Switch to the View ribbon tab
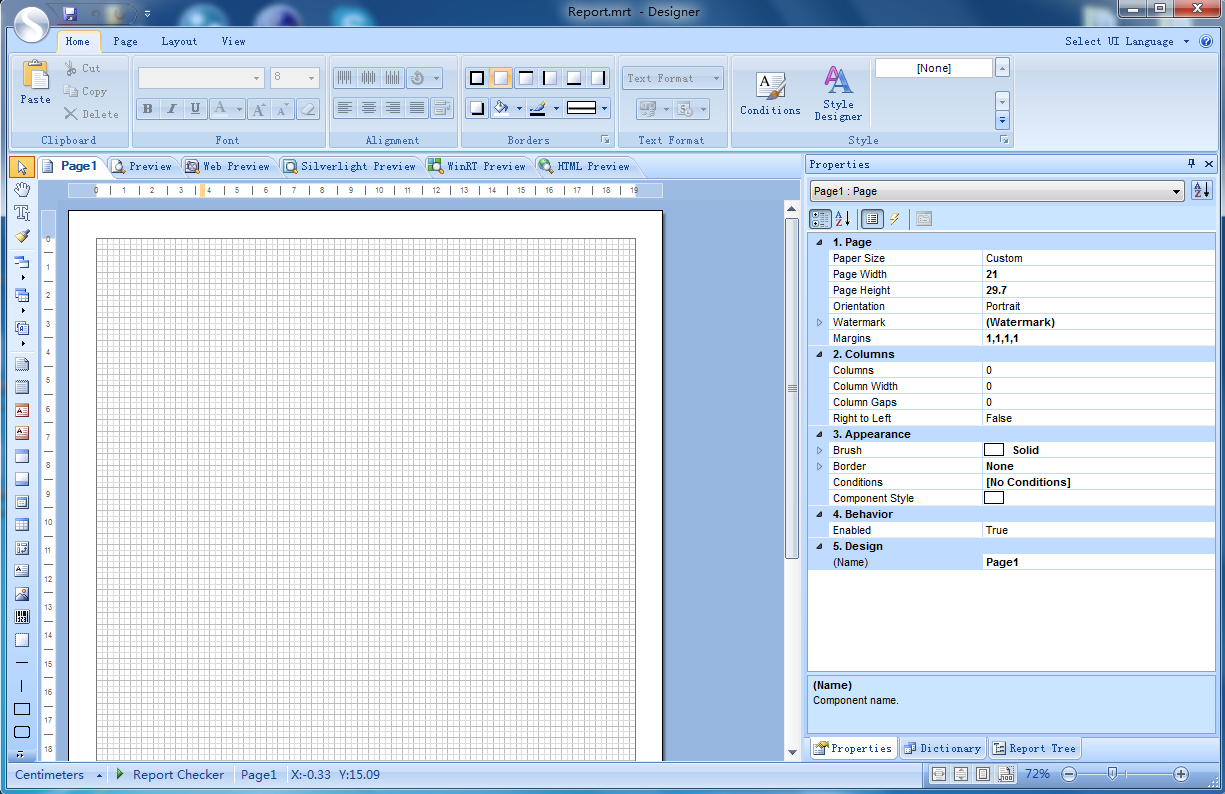The image size is (1225, 794). click(233, 41)
